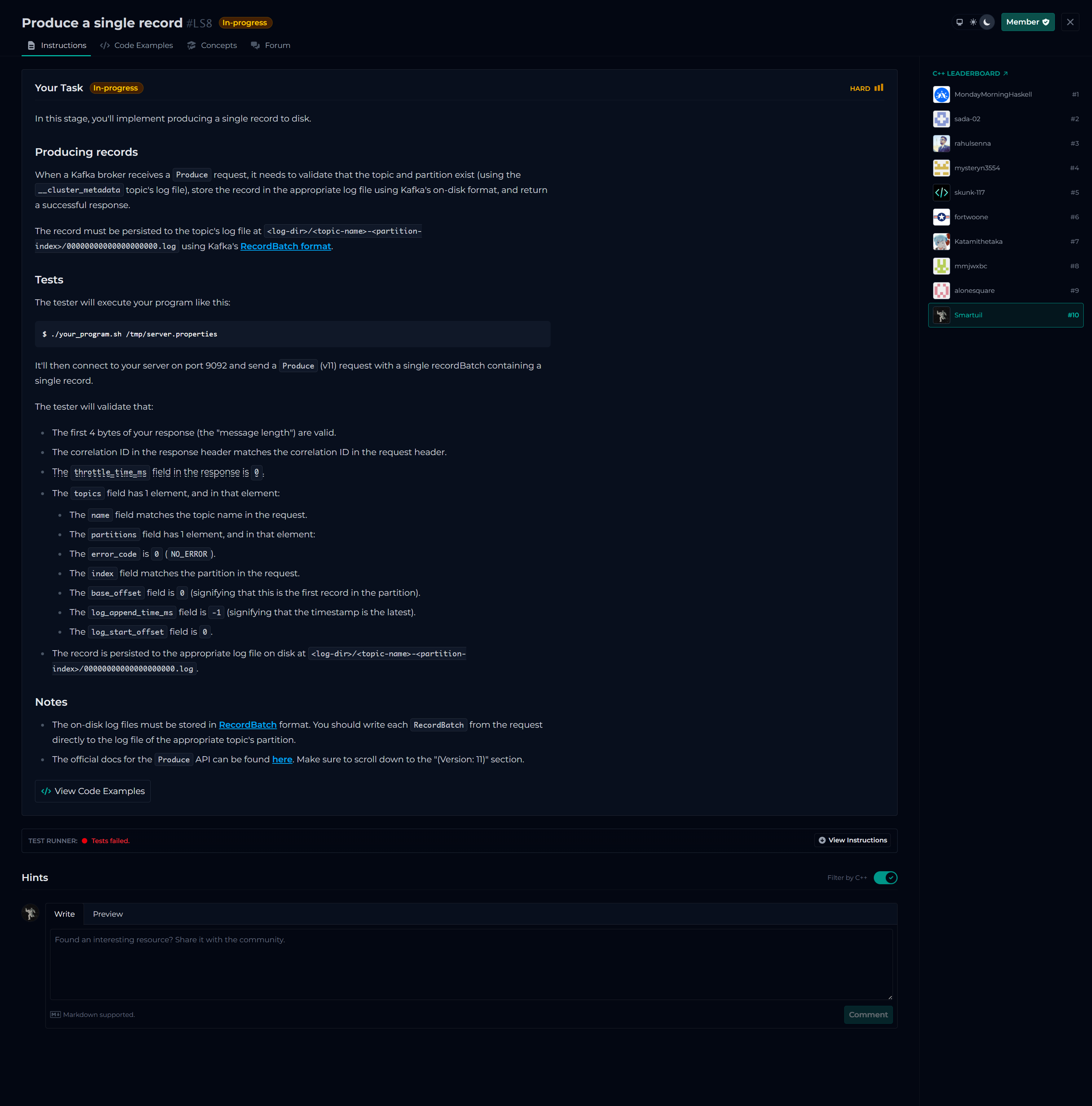Open MondayMorningHaskell's leaderboard avatar
1092x1106 pixels.
941,94
